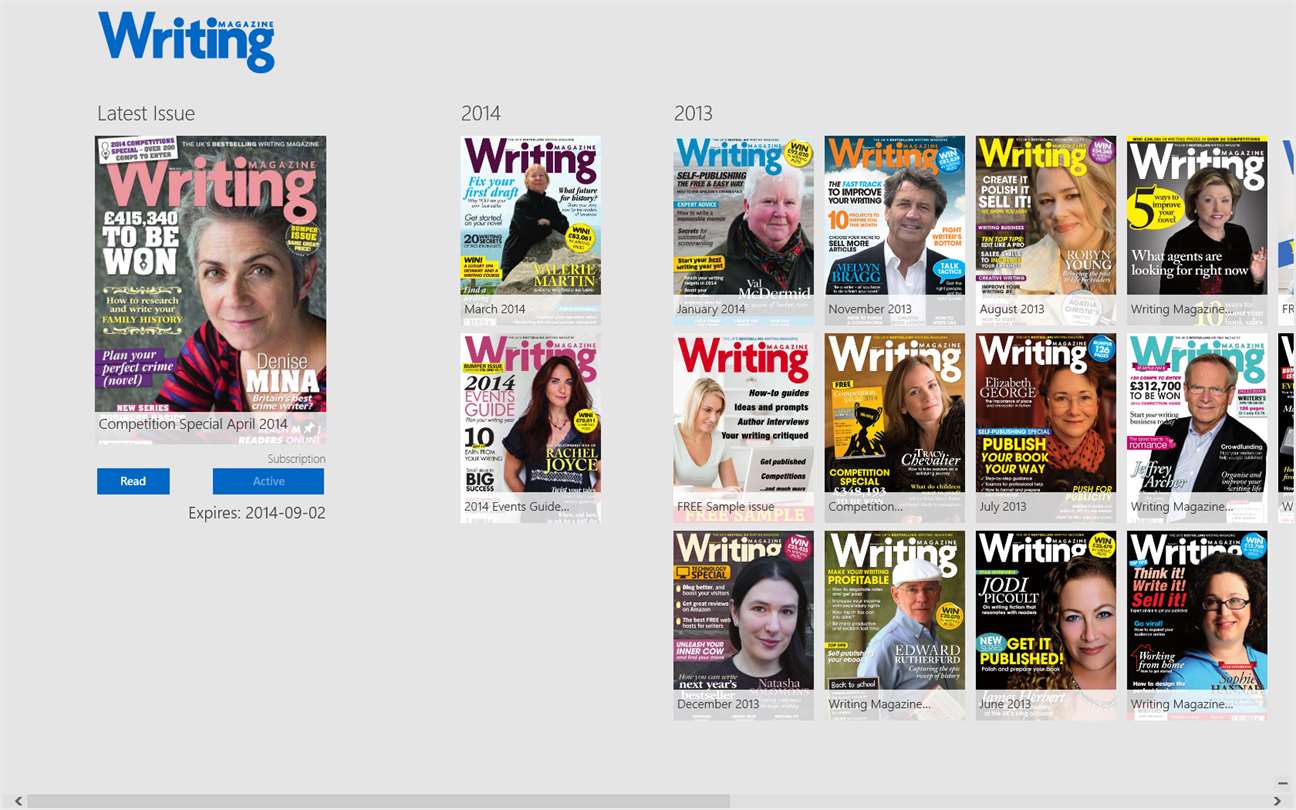Select the January 2014 Val McDermid issue

[744, 231]
